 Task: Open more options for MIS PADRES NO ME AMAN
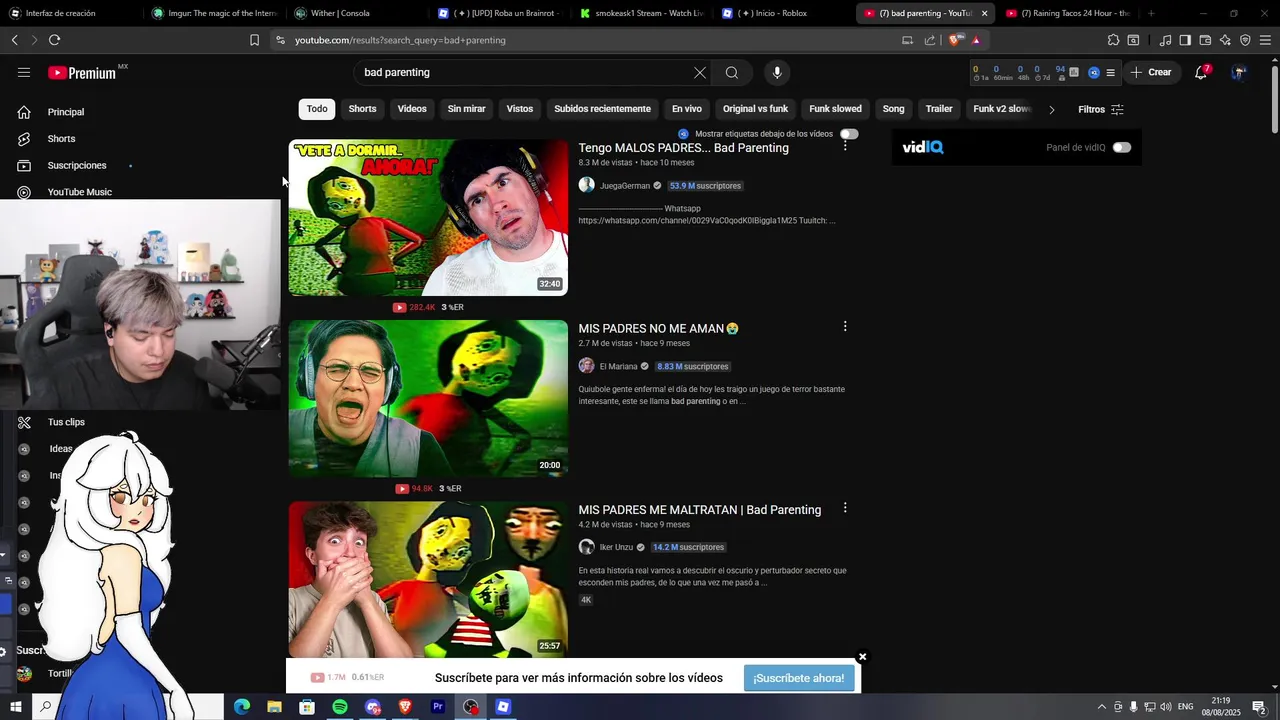click(x=845, y=327)
